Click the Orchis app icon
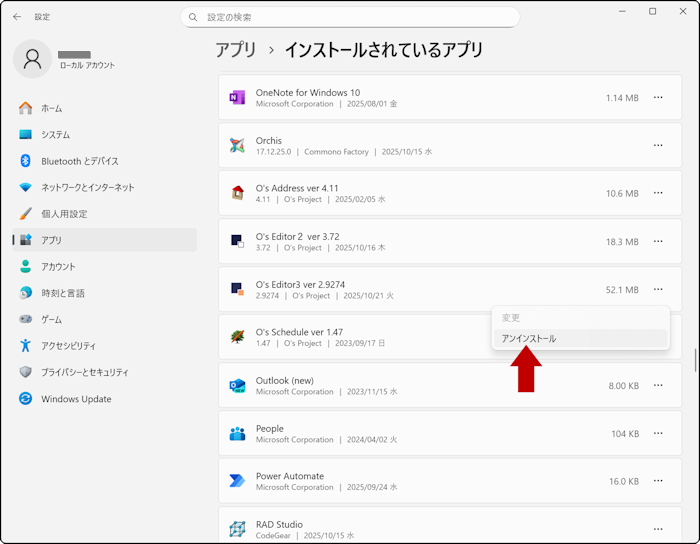The width and height of the screenshot is (700, 544). click(237, 146)
